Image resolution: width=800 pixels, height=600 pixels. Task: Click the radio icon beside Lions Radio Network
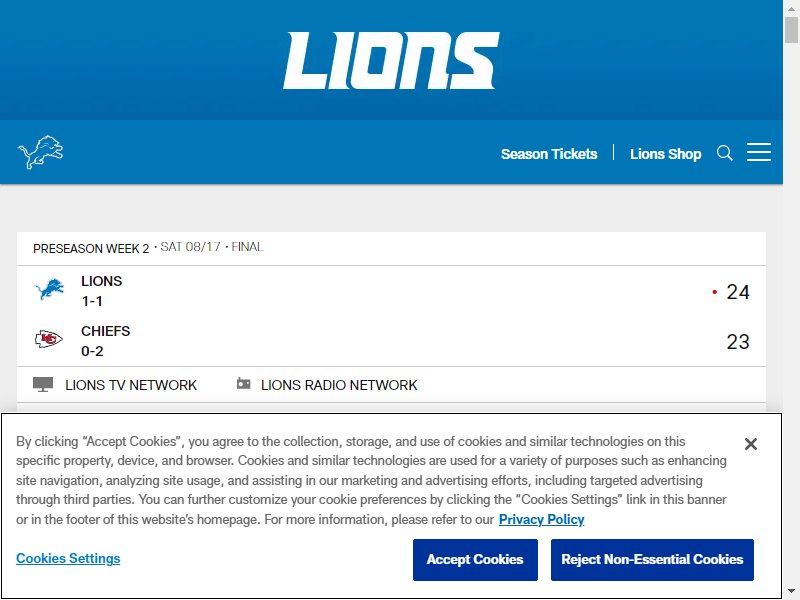(243, 384)
